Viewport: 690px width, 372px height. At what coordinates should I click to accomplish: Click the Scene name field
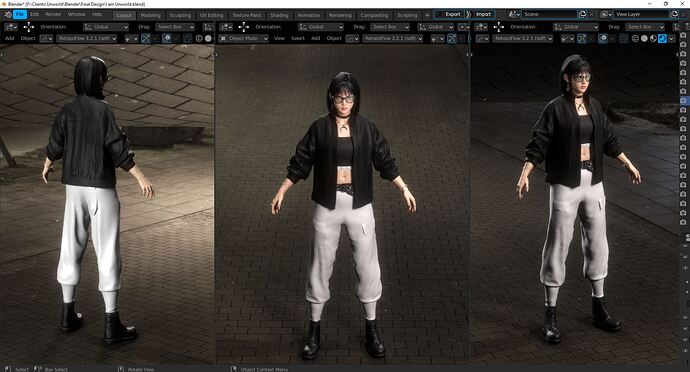pos(549,14)
